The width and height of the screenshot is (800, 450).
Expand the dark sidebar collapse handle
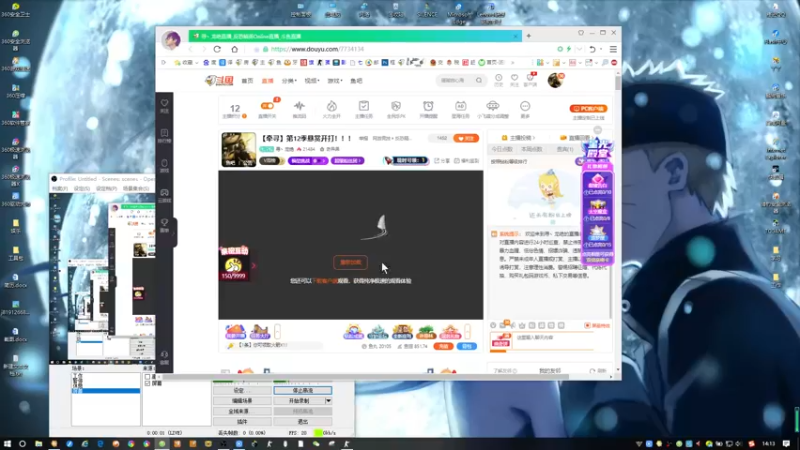tap(175, 233)
